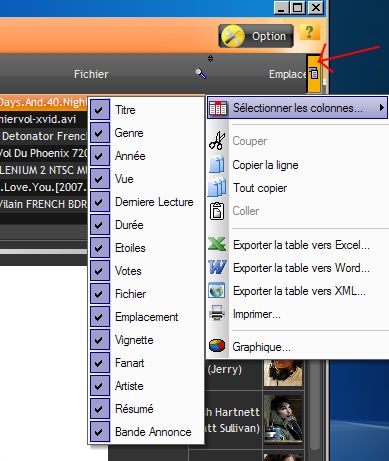Click the Excel icon beside export entry

(x=217, y=245)
